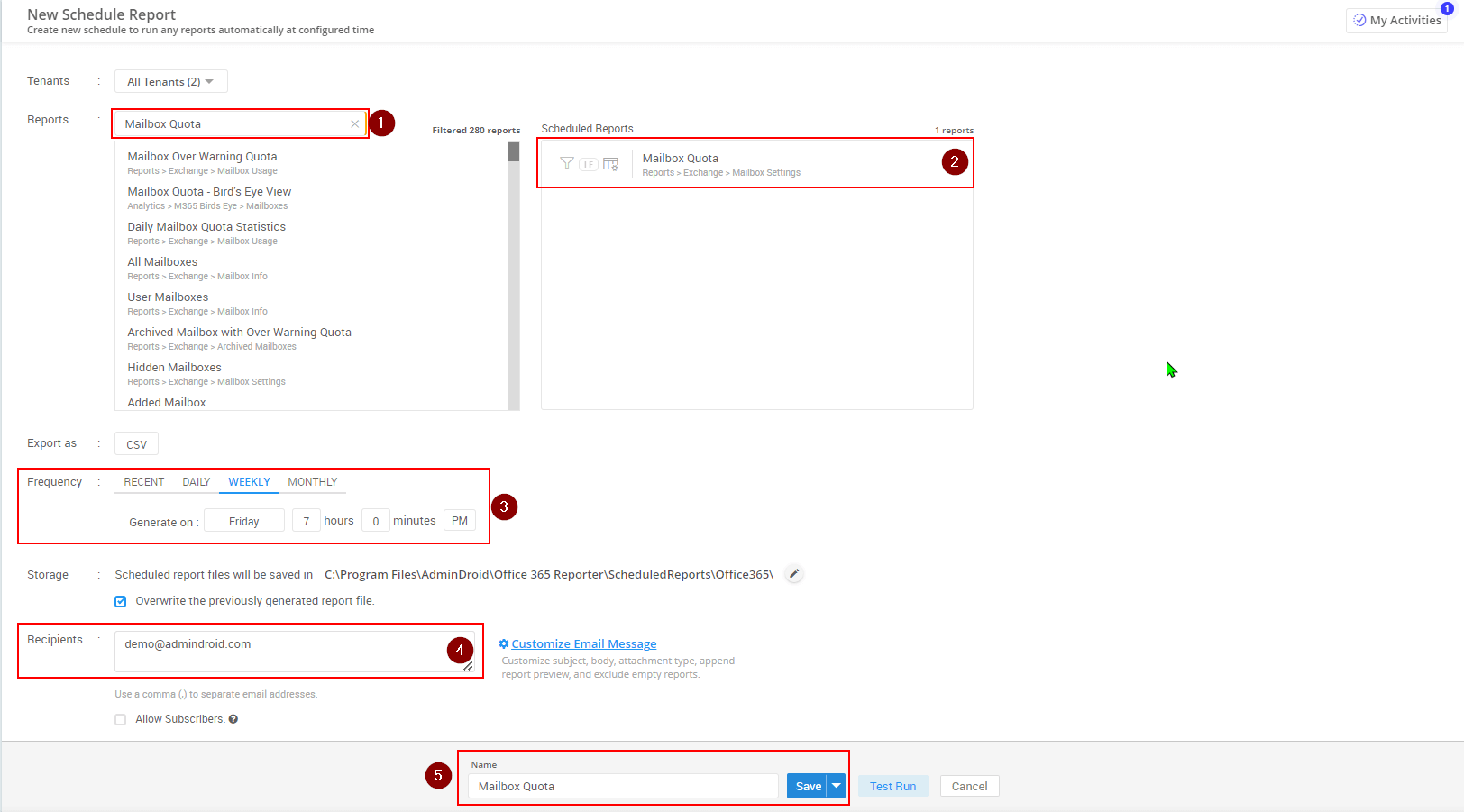Open the All Tenants dropdown
Viewport: 1464px width, 812px height.
[x=170, y=81]
